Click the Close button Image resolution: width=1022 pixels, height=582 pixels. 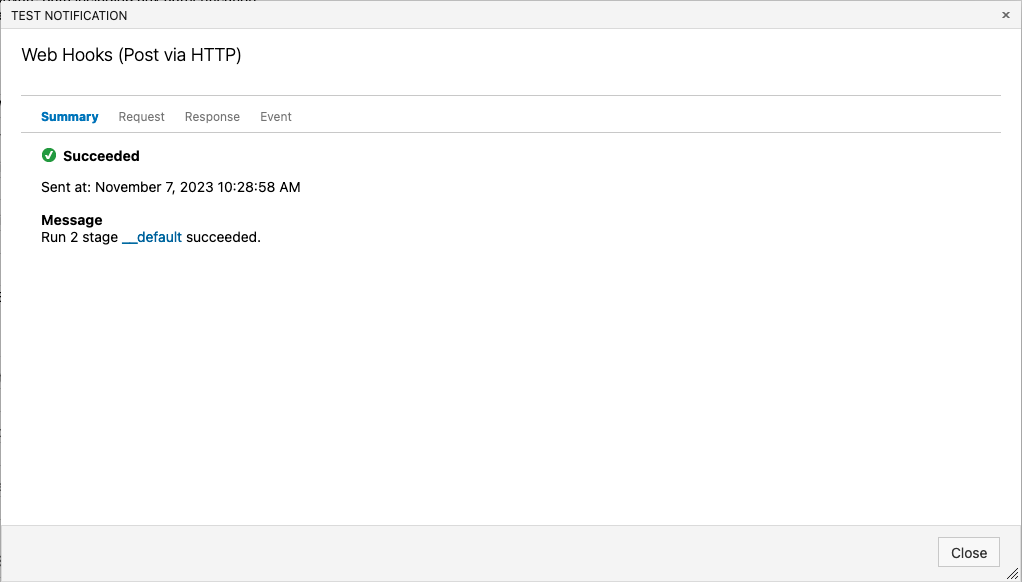coord(969,553)
